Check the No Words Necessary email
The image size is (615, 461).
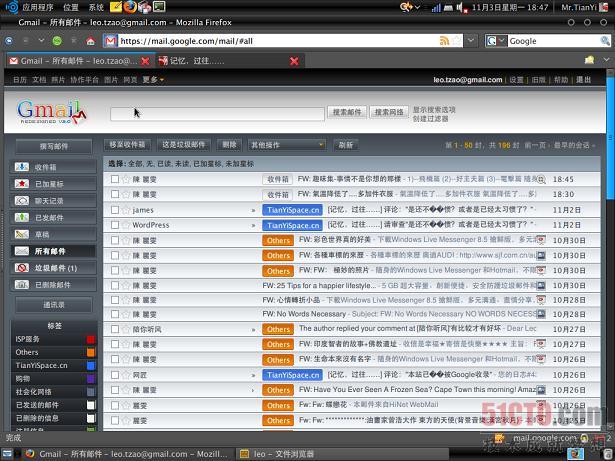115,314
